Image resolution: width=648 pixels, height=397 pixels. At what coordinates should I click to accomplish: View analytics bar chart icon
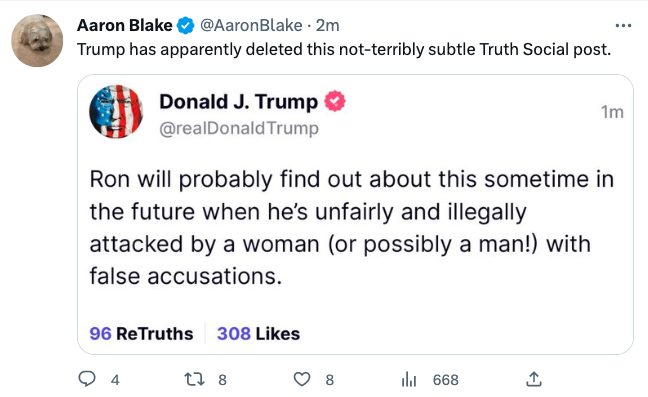coord(409,379)
